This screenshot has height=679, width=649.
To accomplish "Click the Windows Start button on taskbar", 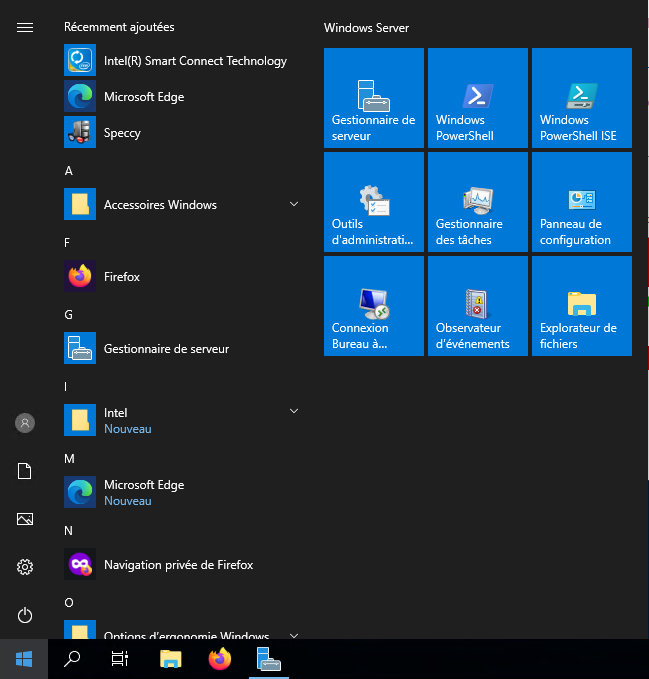I will (24, 659).
